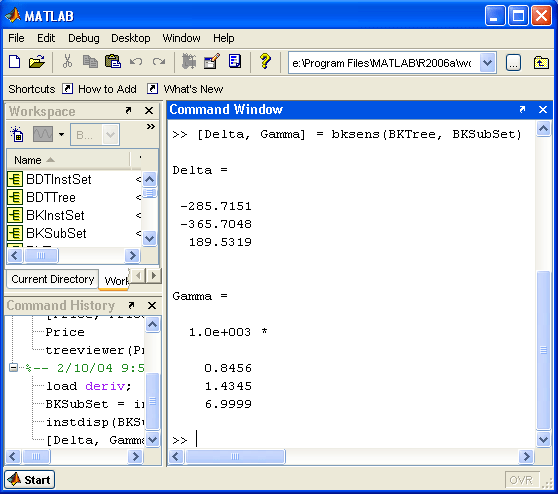558x495 pixels.
Task: Close the Workspace panel
Action: 149,111
